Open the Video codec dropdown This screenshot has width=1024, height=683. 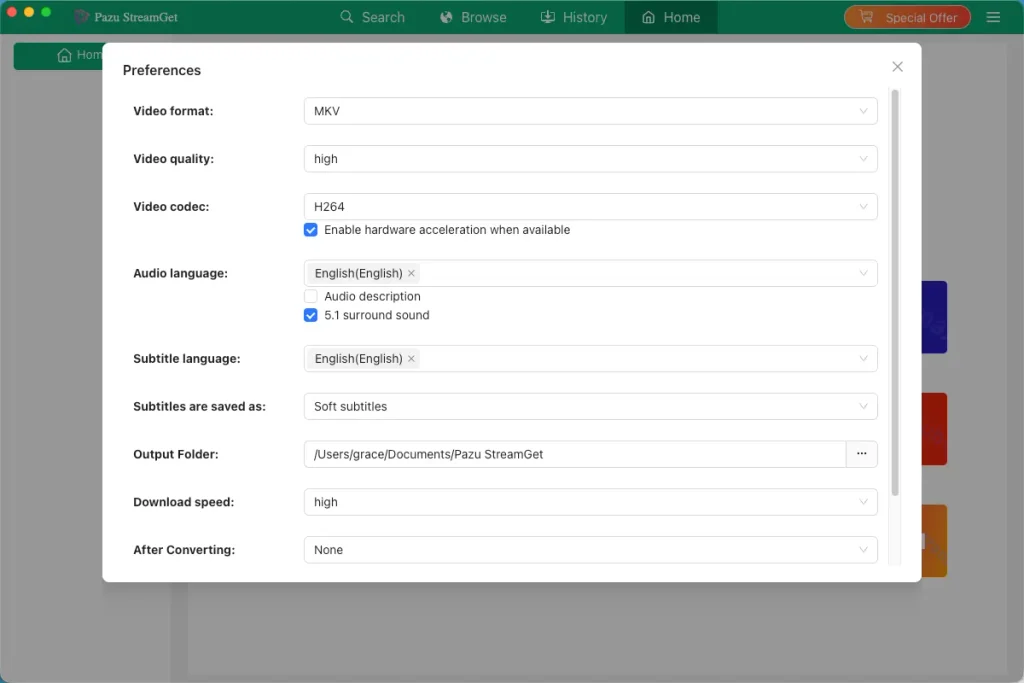click(590, 206)
